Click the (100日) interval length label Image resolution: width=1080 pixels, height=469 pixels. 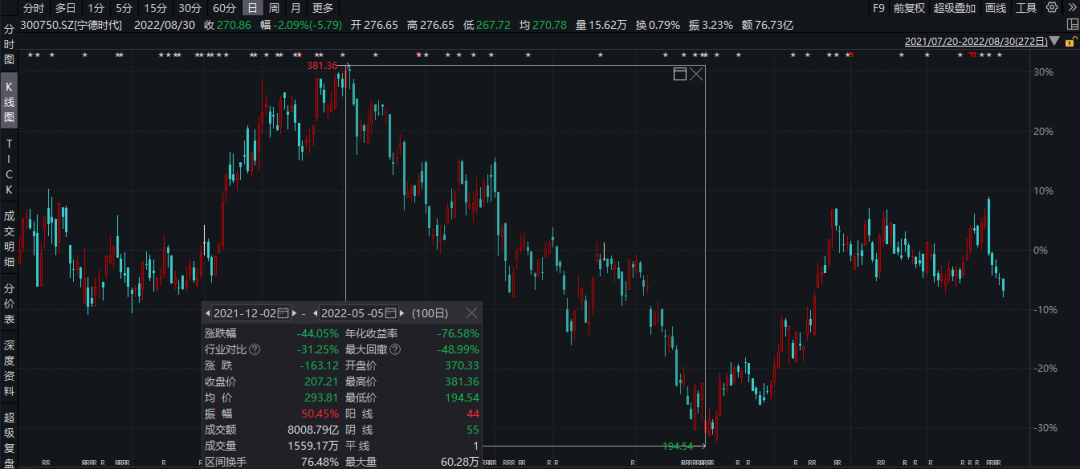click(430, 313)
